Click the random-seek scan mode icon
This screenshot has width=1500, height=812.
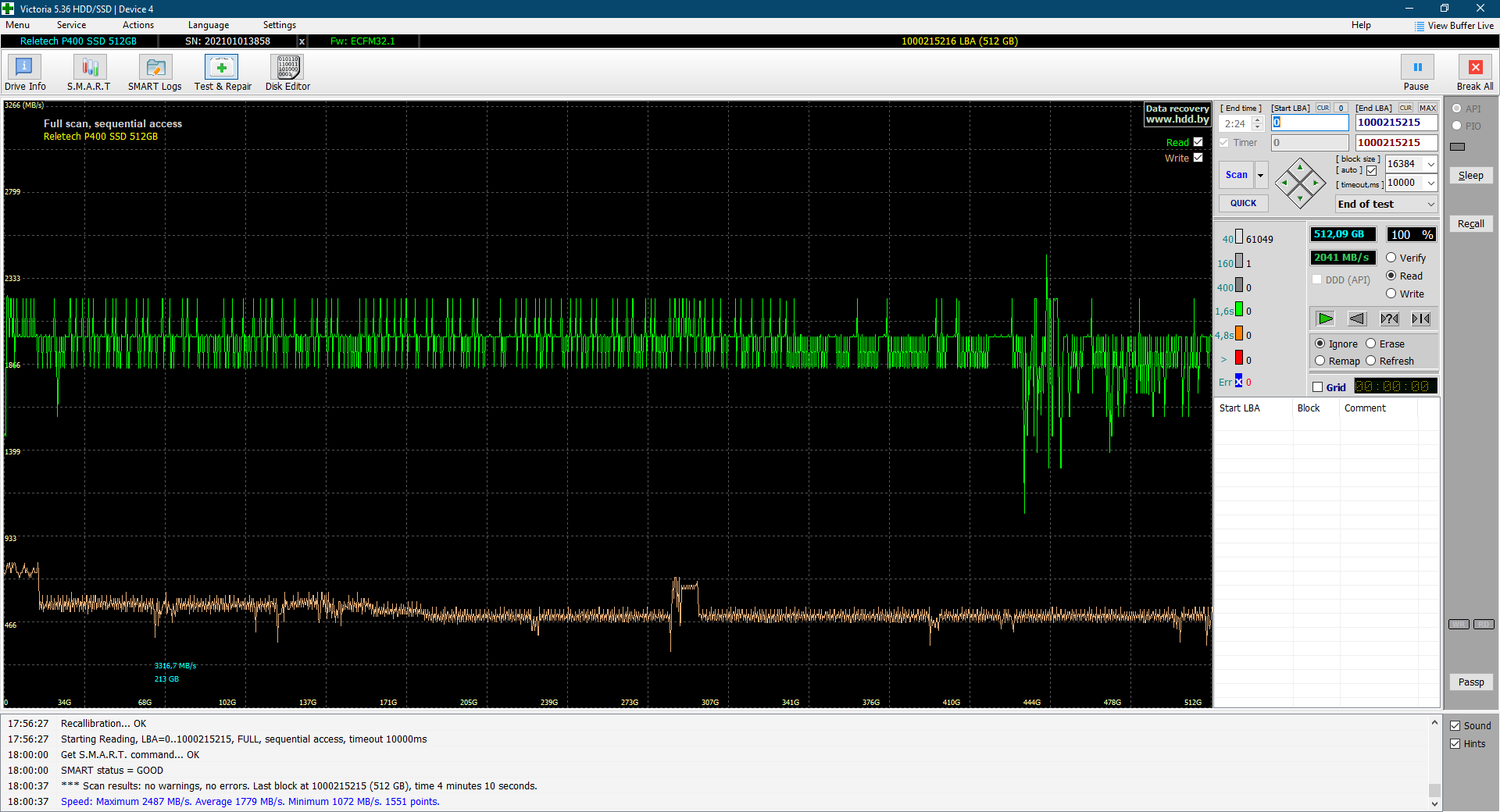point(1389,319)
